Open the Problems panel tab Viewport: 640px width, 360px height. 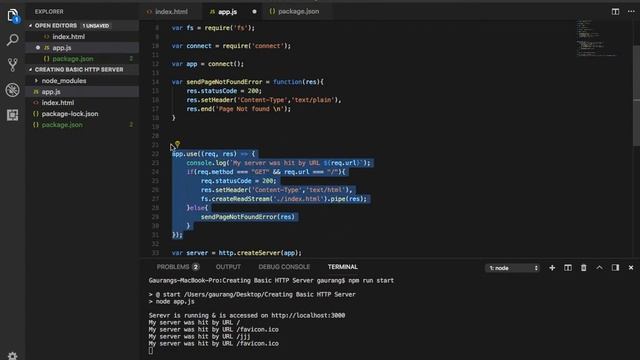[x=178, y=267]
